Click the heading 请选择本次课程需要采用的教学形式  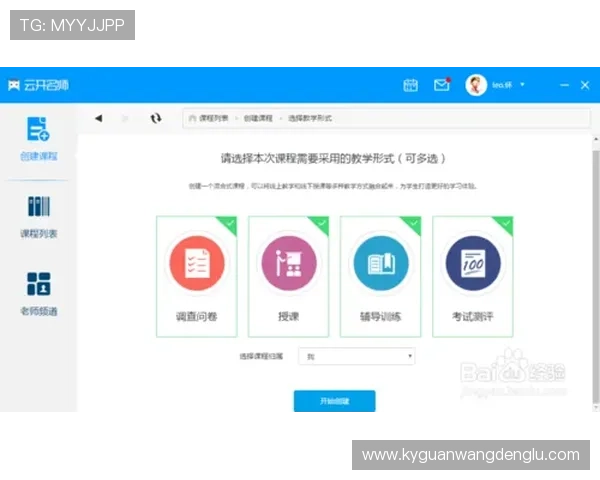(x=333, y=158)
